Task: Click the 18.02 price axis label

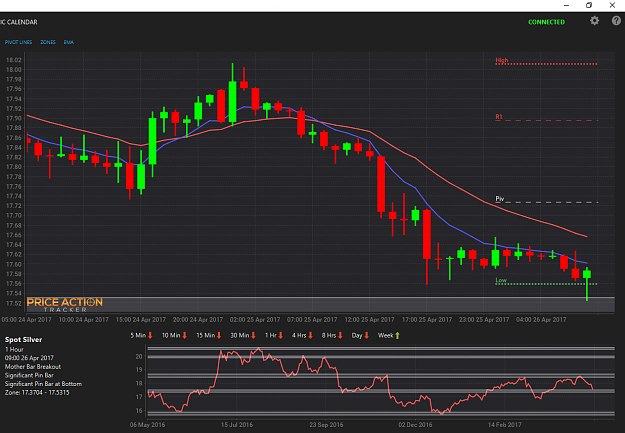Action: [14, 60]
